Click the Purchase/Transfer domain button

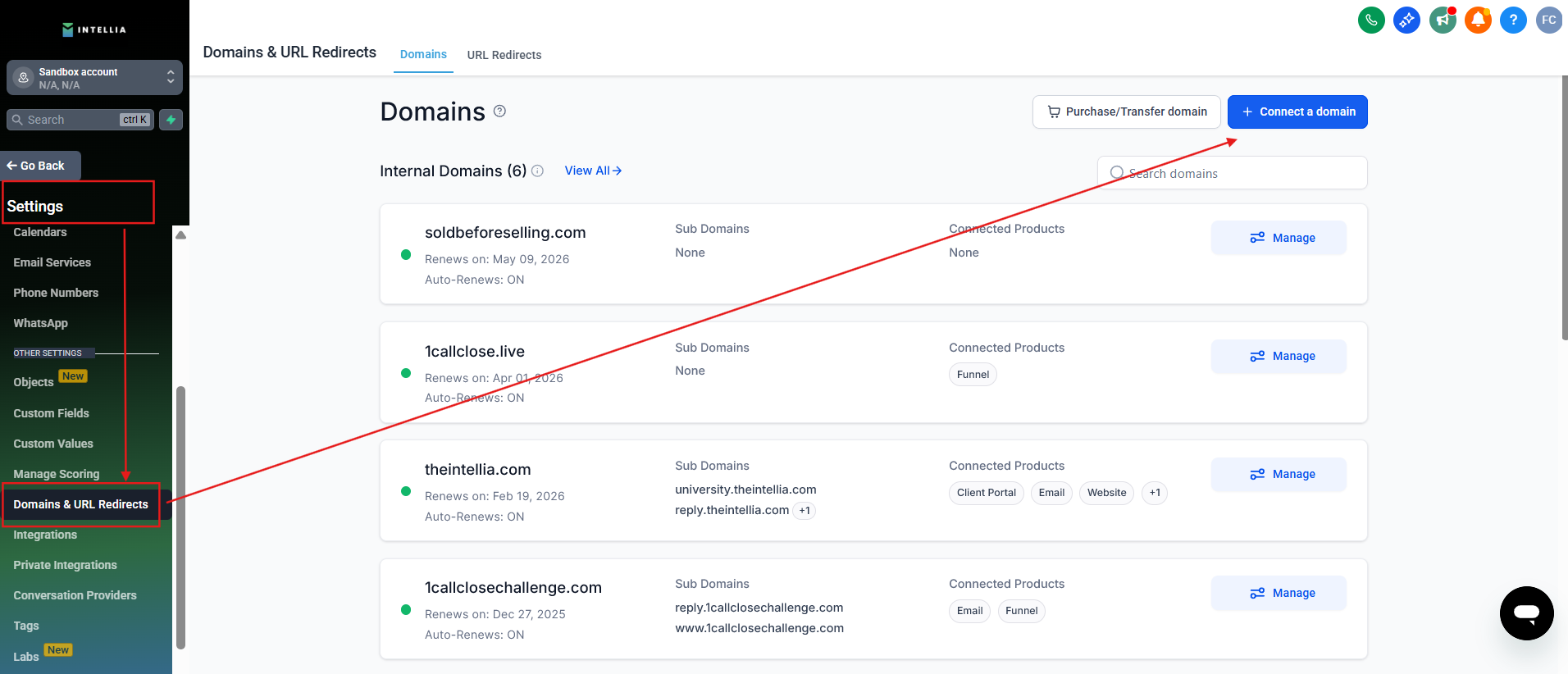(x=1126, y=112)
